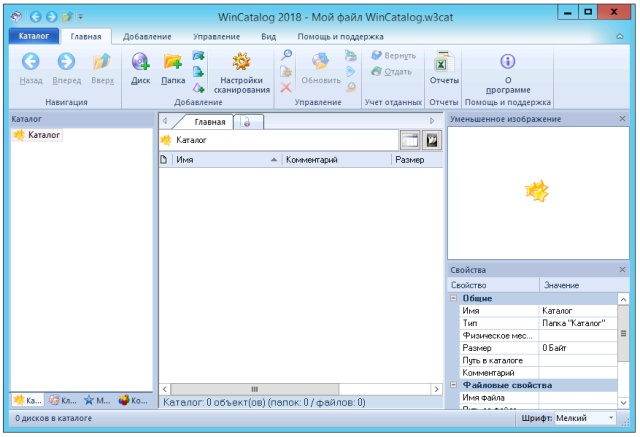640x437 pixels.
Task: Click the small add-virtual-folder icon in Добавление group
Action: point(198,55)
